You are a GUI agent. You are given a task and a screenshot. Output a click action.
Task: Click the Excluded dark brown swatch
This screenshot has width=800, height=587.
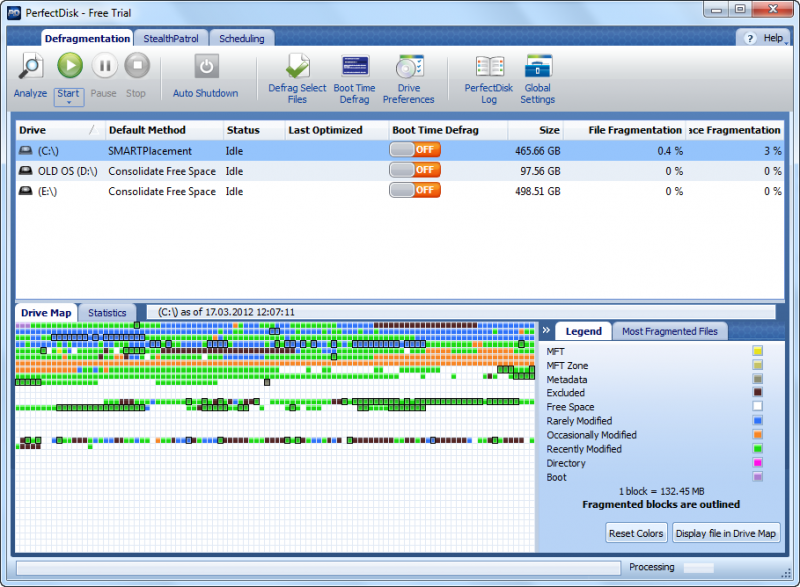(x=757, y=392)
